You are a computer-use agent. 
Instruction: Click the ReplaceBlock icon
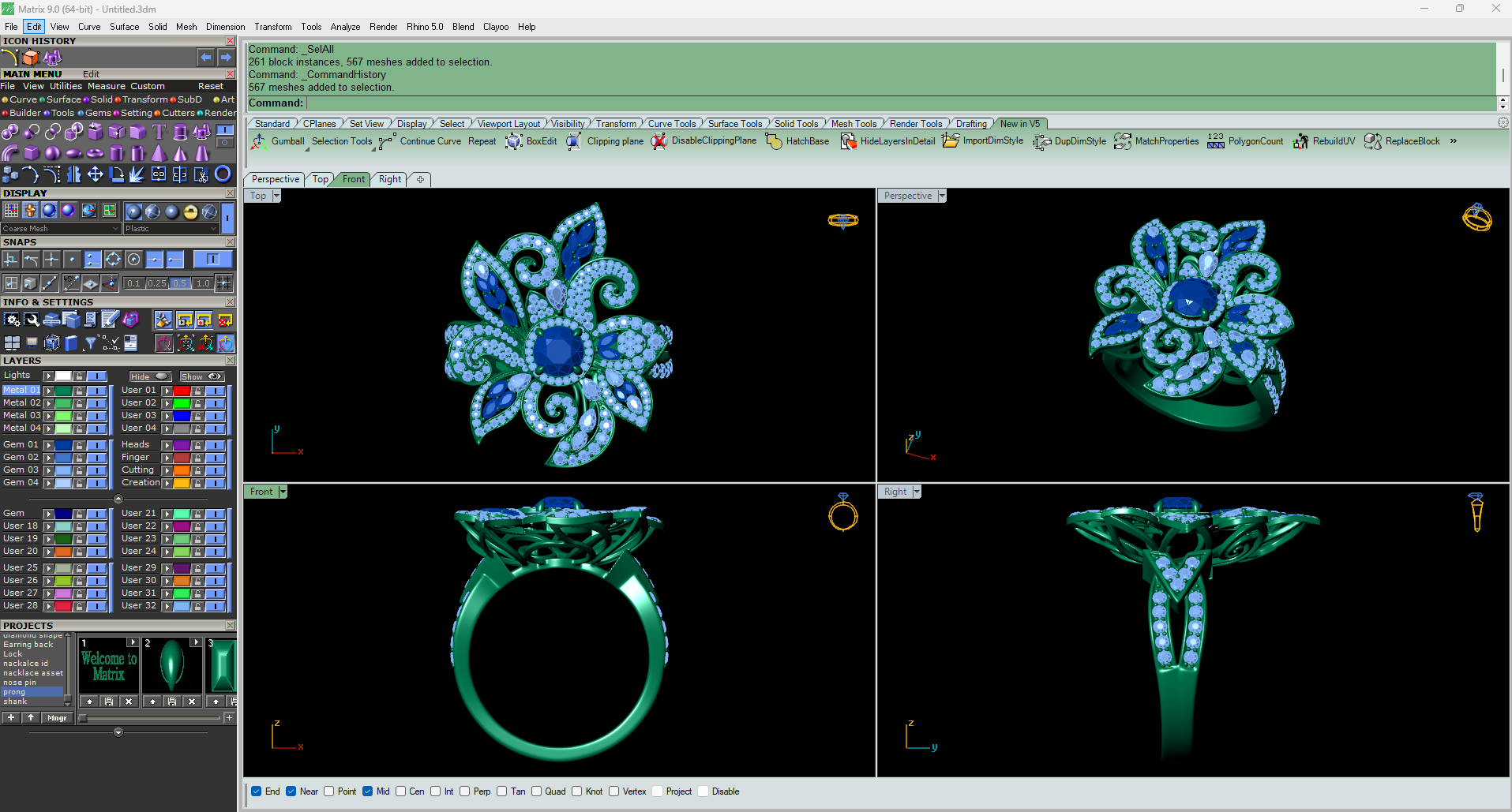(1373, 141)
